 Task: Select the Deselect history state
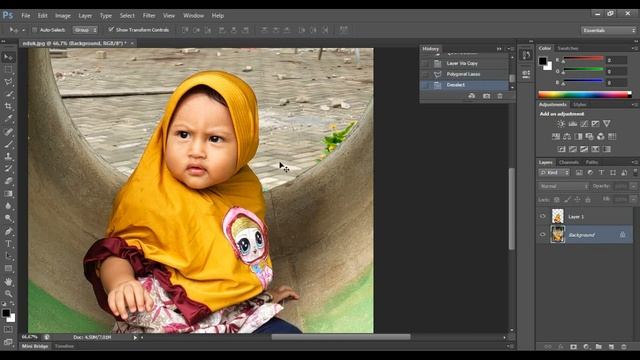point(456,85)
